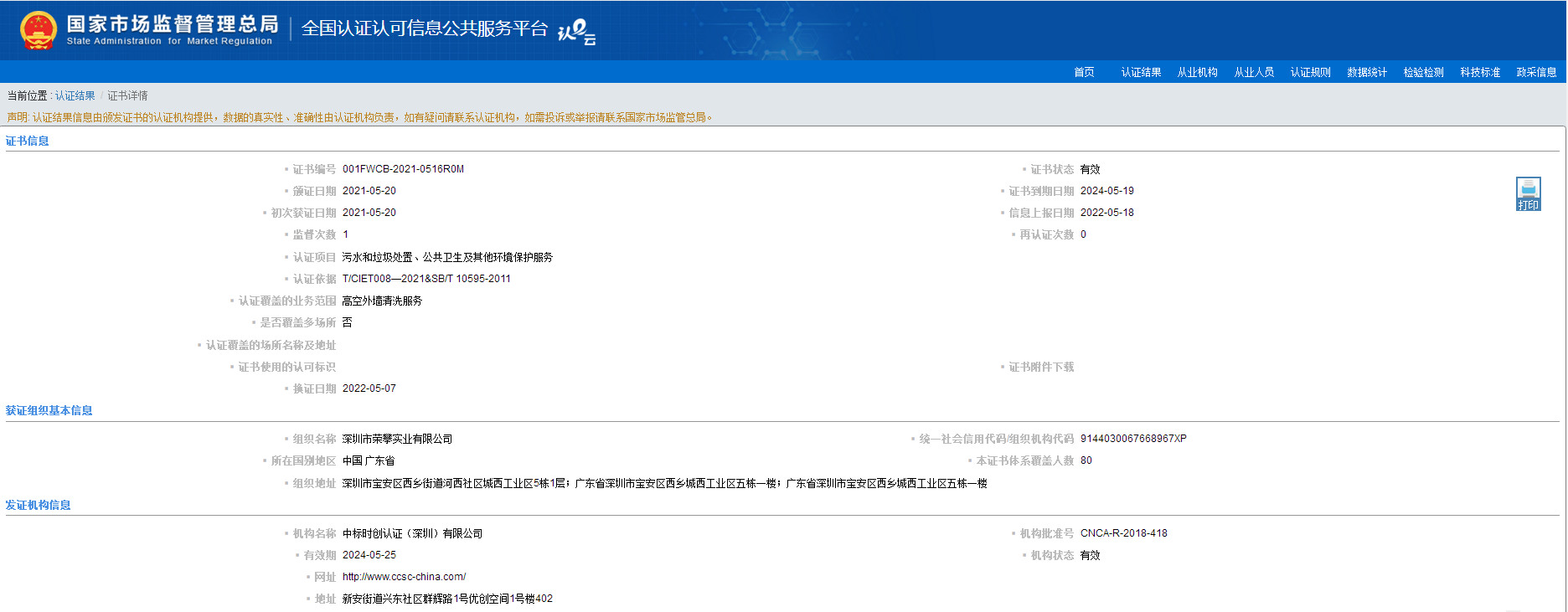Select 从业人员 in navigation bar
Image resolution: width=1568 pixels, height=612 pixels.
pos(1254,72)
